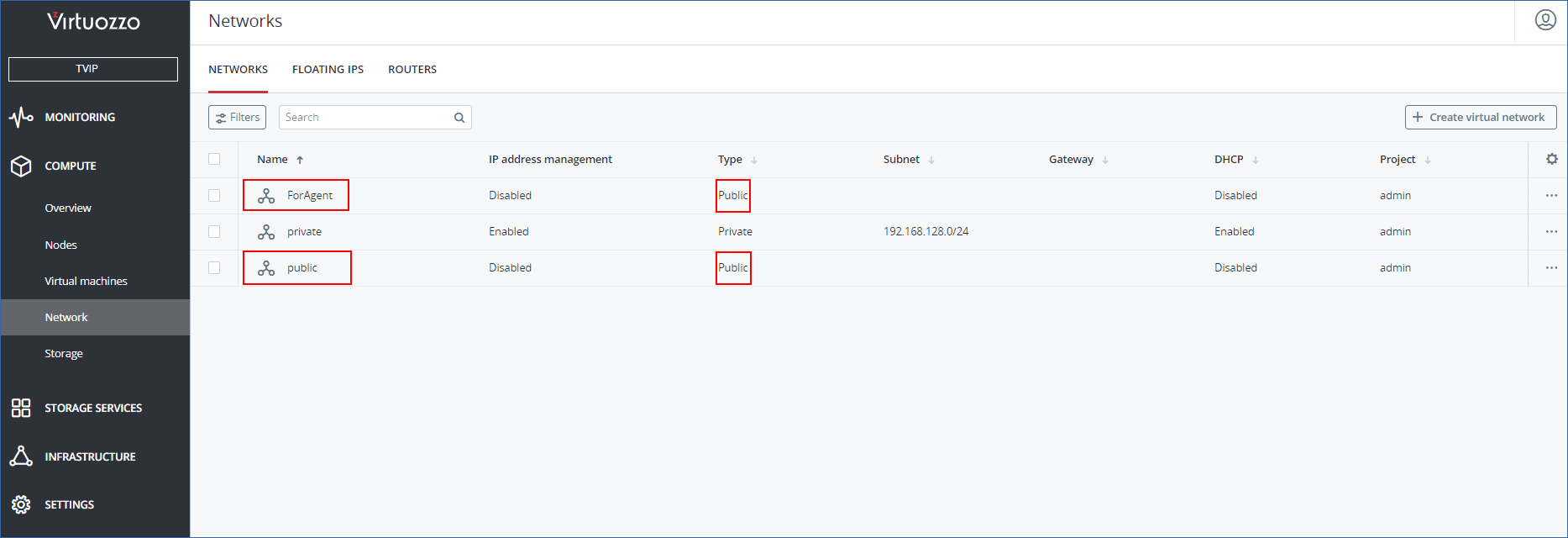Check the ForAgent network checkbox
Screen dimensions: 1568x538
coord(214,196)
